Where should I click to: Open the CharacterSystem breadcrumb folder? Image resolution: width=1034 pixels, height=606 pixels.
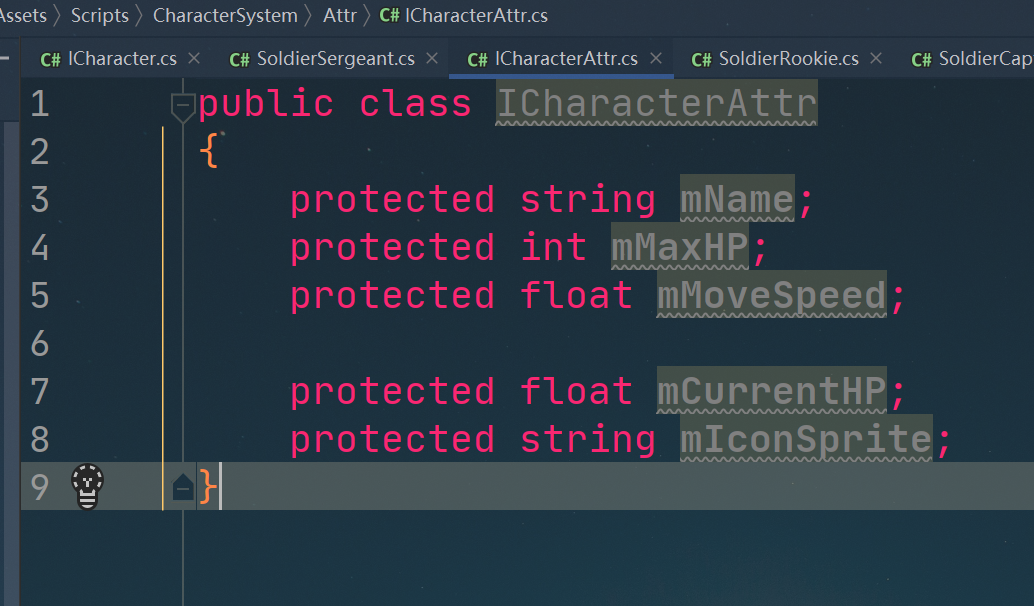click(225, 16)
